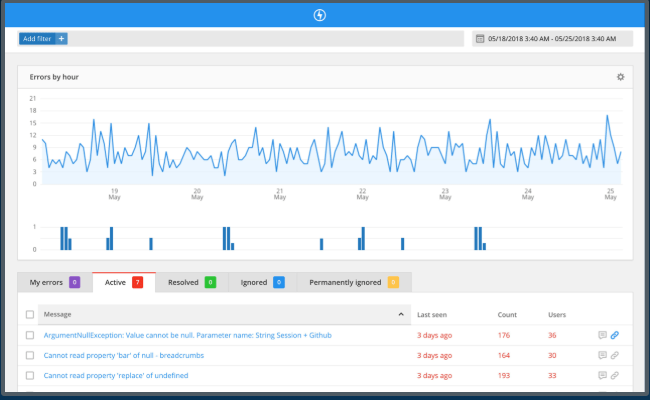Click the Add filter button
The image size is (650, 400).
[x=37, y=39]
